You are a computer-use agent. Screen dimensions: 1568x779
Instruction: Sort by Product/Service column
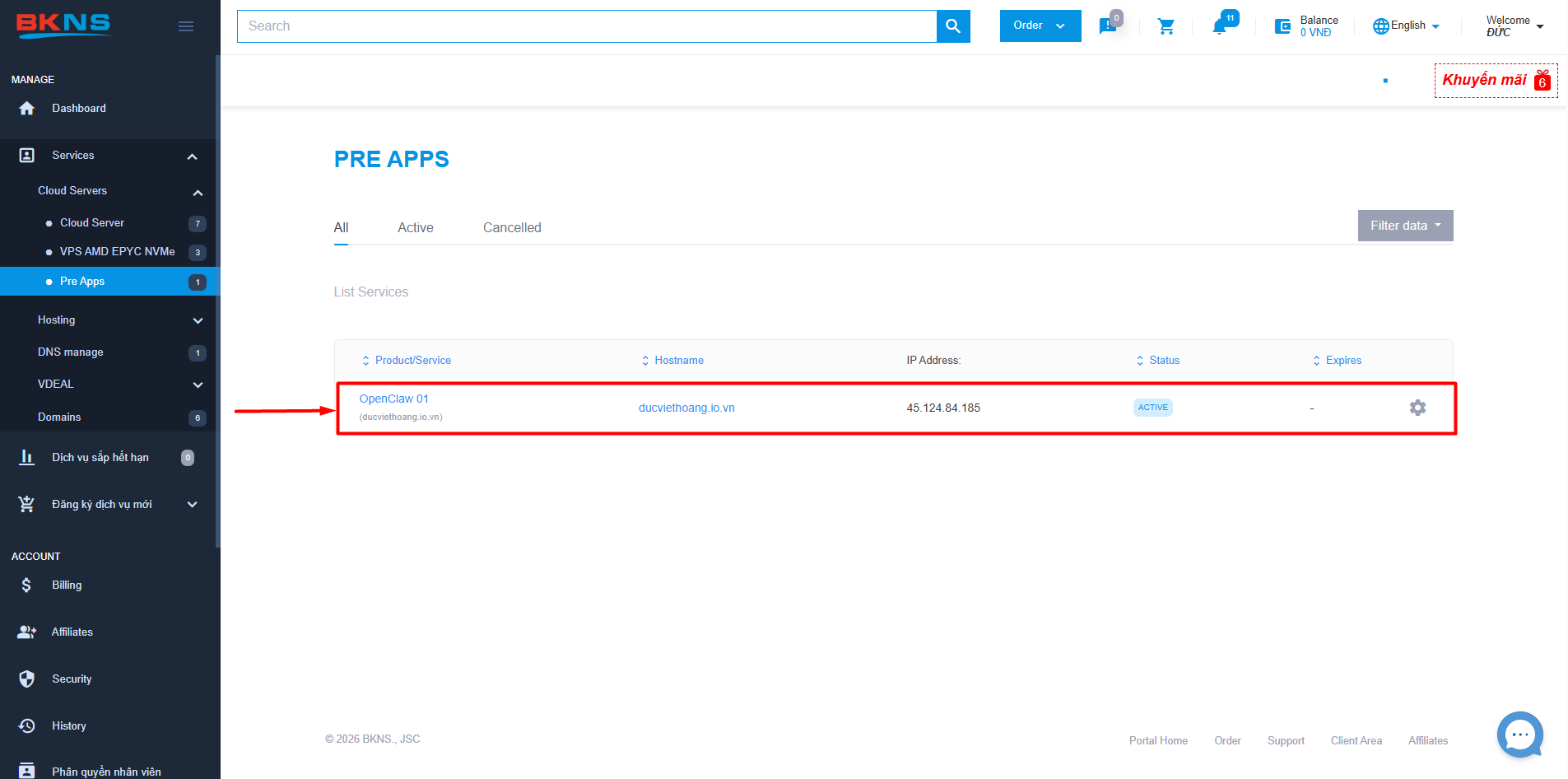[407, 361]
